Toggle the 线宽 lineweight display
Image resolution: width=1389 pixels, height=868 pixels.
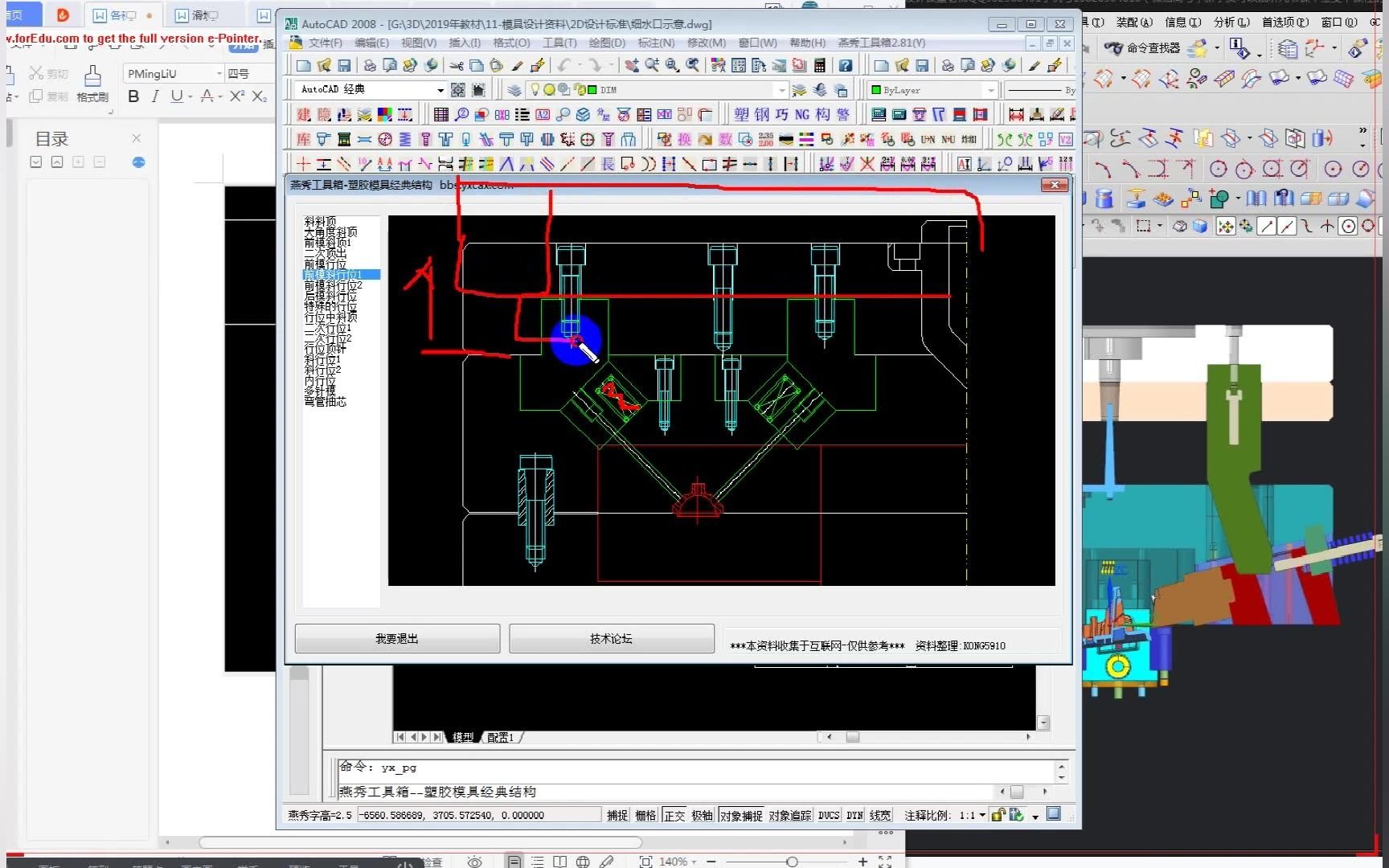[x=880, y=815]
